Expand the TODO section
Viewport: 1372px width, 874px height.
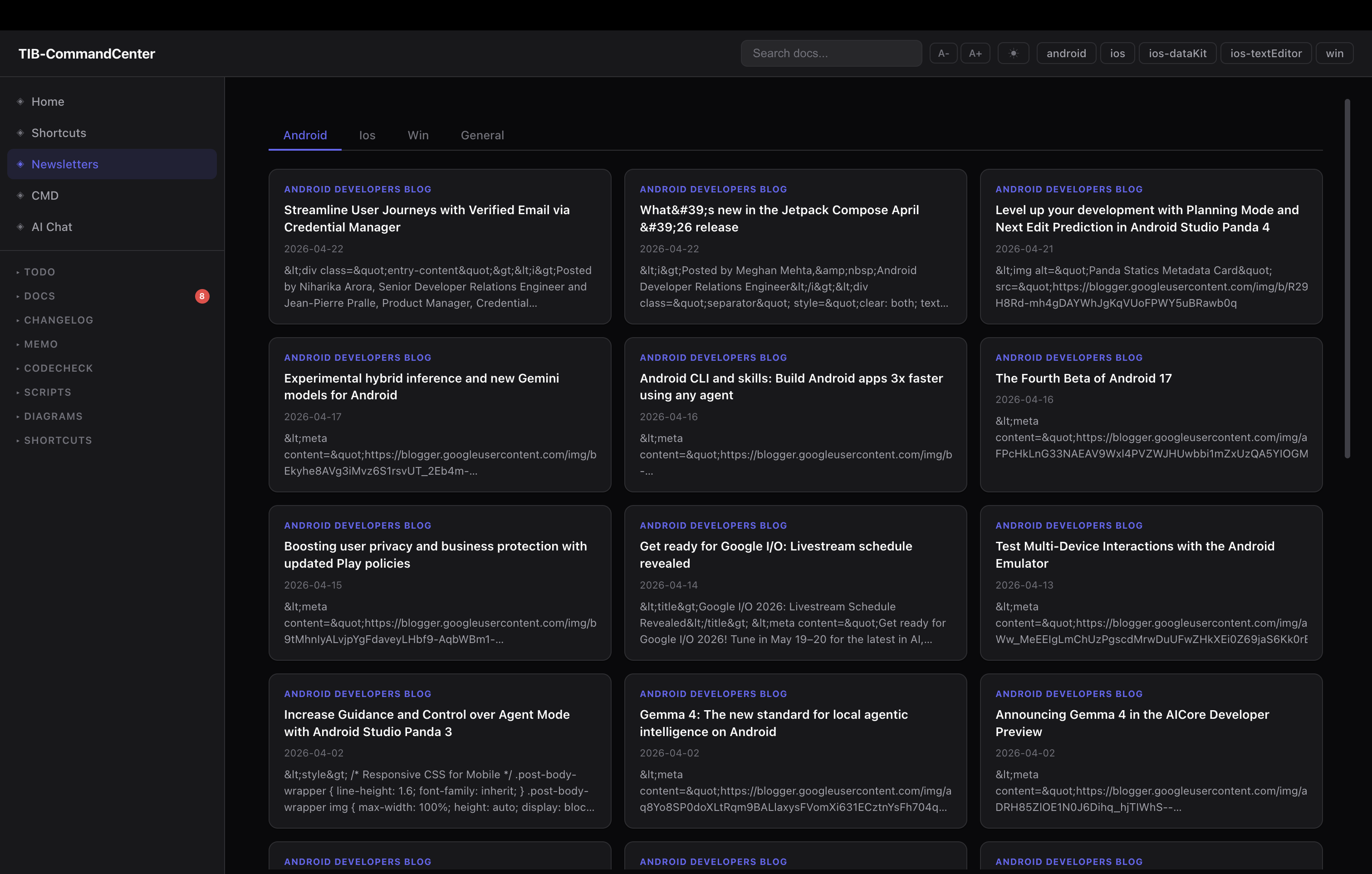coord(39,272)
